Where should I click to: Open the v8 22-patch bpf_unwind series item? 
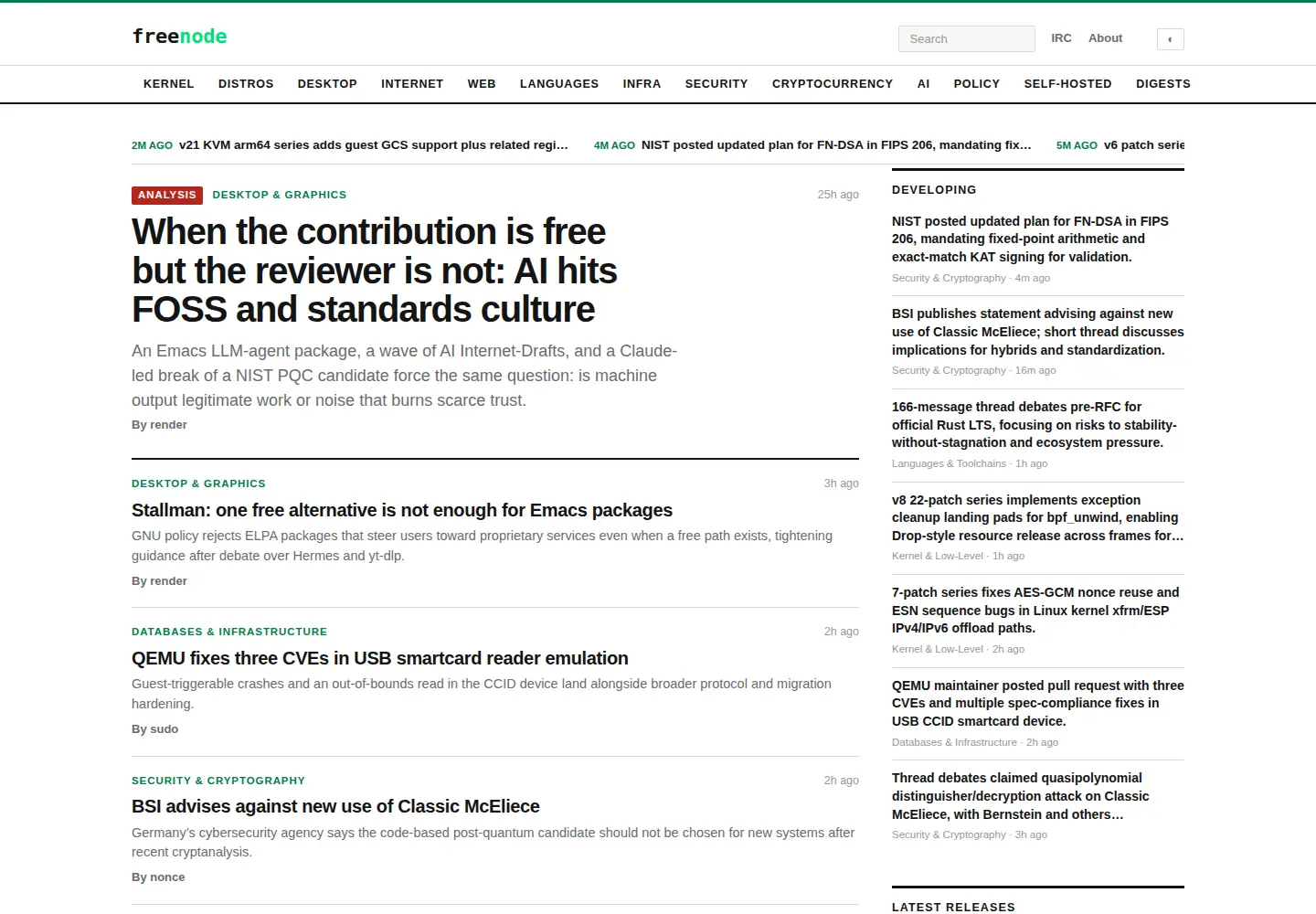click(x=1037, y=518)
